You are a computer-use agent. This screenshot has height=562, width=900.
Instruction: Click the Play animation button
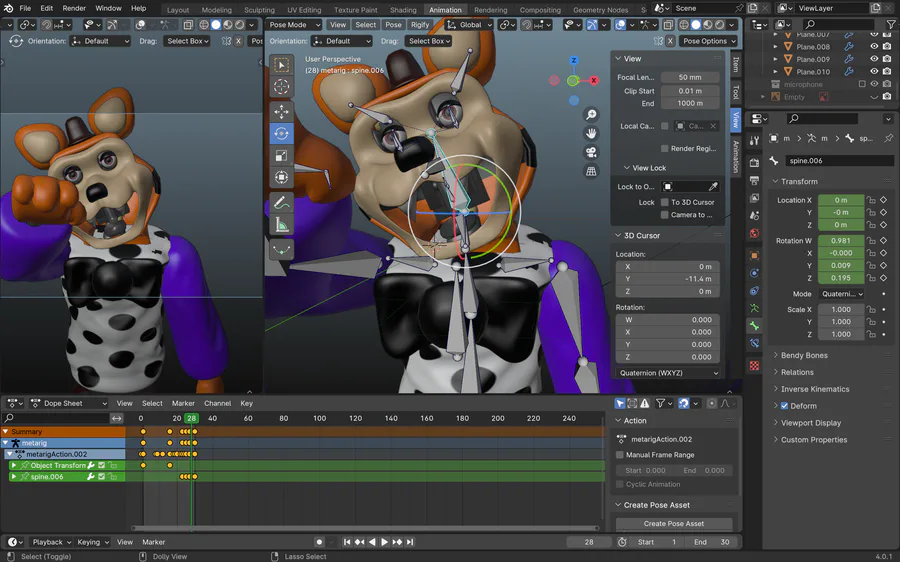[x=384, y=542]
